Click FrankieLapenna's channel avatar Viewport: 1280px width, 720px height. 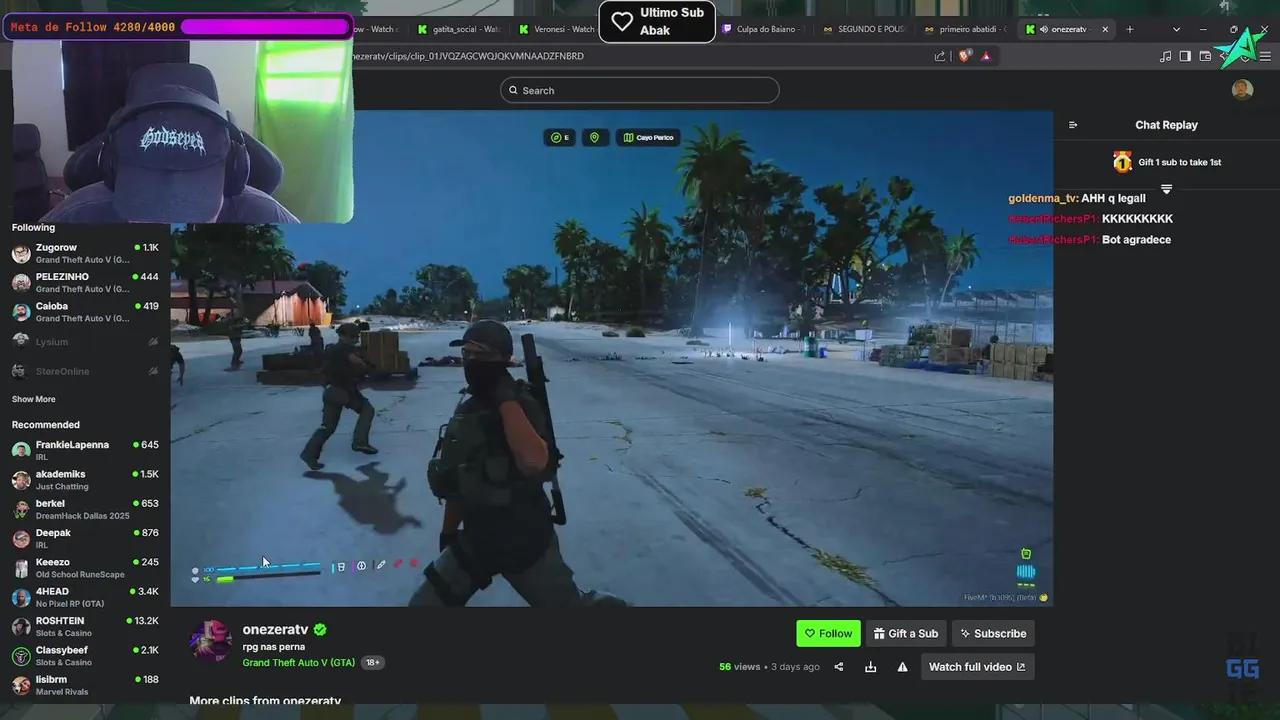click(21, 450)
